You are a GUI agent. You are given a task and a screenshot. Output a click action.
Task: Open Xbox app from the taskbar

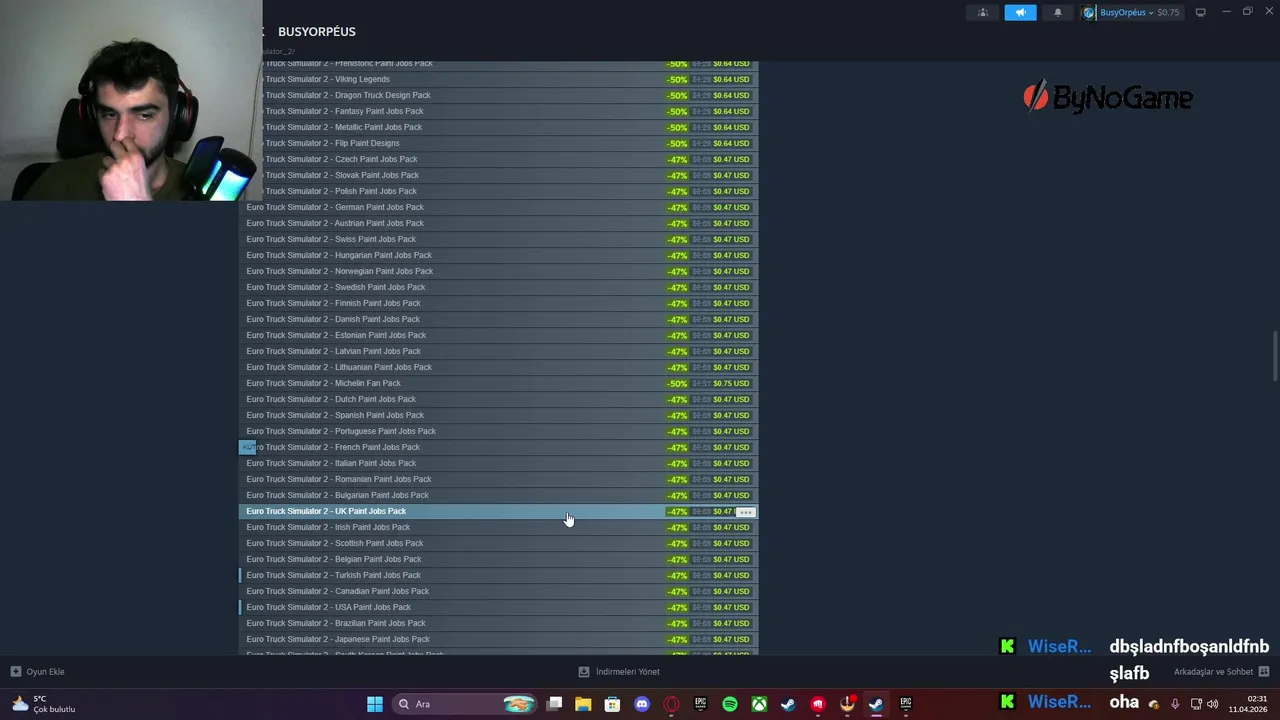pos(759,704)
